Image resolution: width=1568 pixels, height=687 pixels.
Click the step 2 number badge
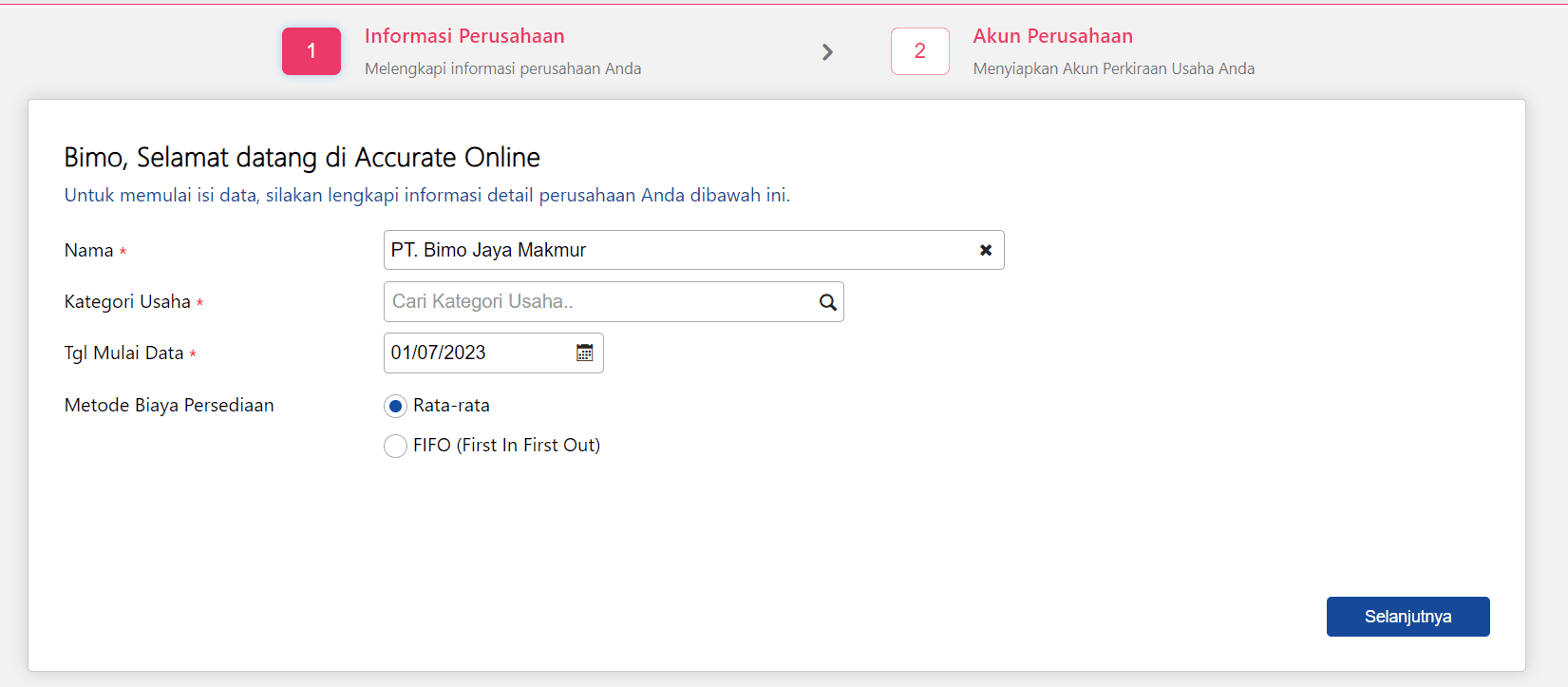[919, 51]
